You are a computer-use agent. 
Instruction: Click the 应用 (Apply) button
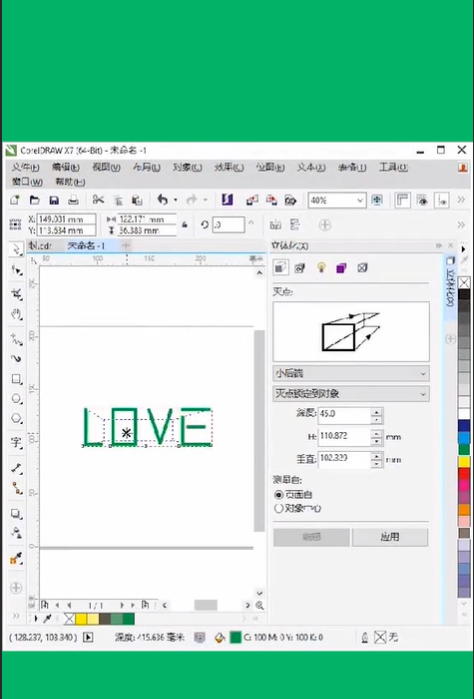(x=390, y=537)
